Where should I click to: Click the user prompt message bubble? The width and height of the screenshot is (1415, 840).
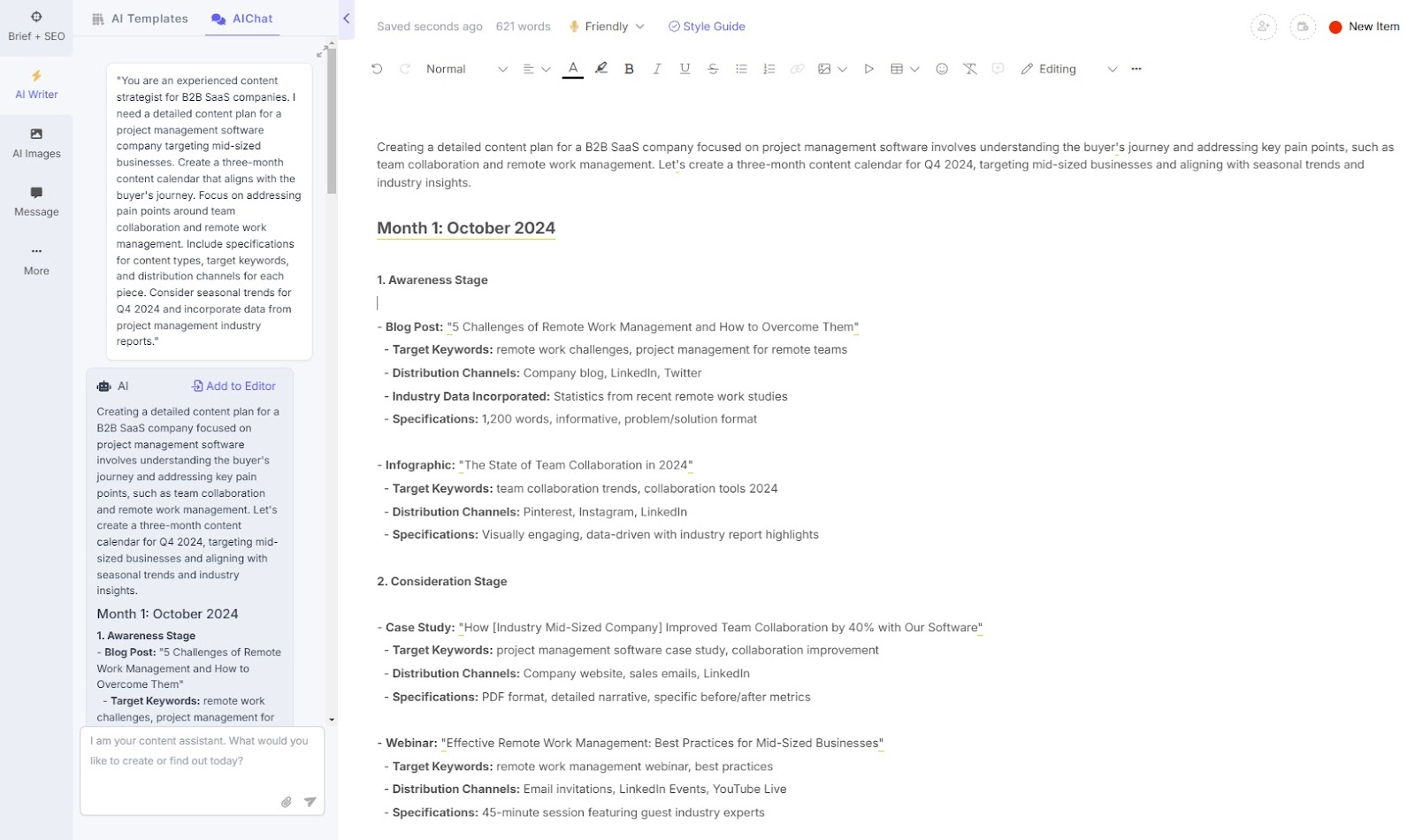[209, 211]
